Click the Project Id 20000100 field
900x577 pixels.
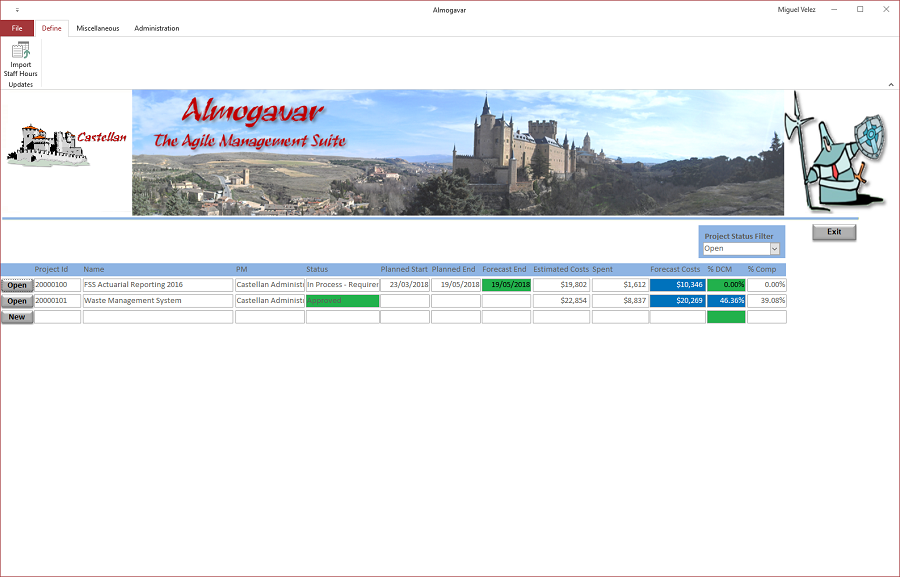point(57,285)
